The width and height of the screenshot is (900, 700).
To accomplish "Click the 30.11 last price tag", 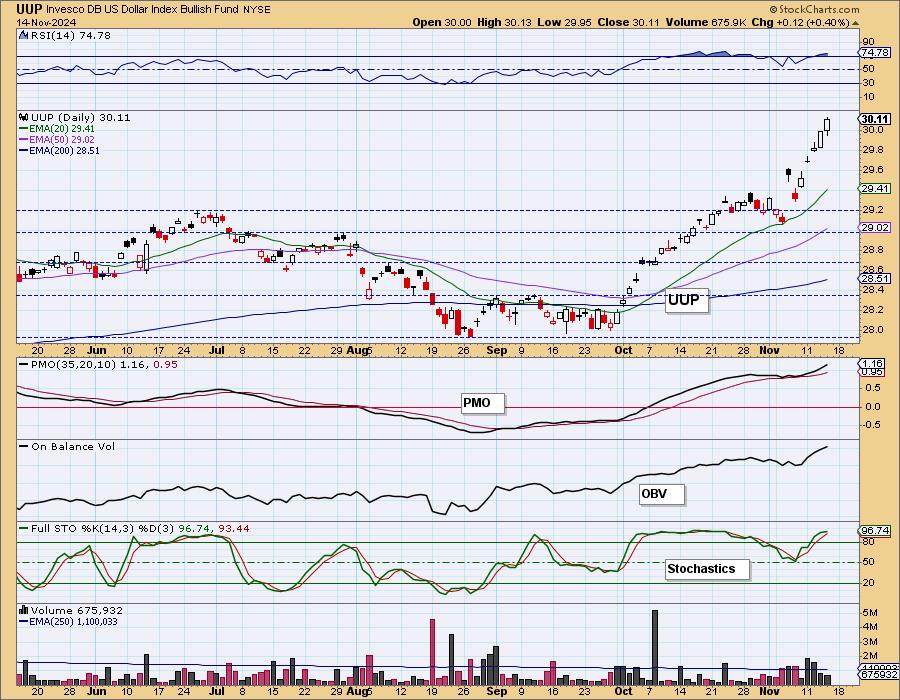I will click(875, 120).
